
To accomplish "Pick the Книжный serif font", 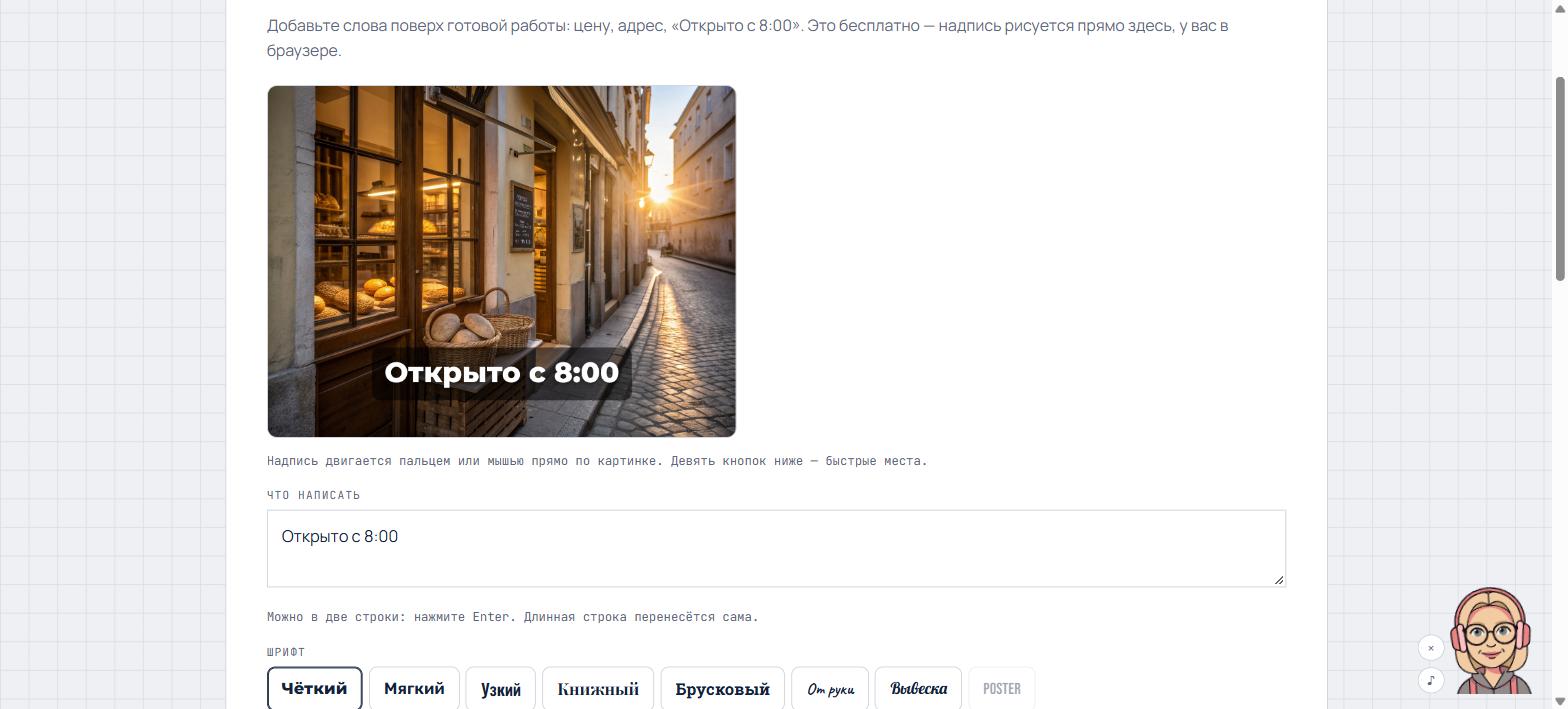I will 598,689.
